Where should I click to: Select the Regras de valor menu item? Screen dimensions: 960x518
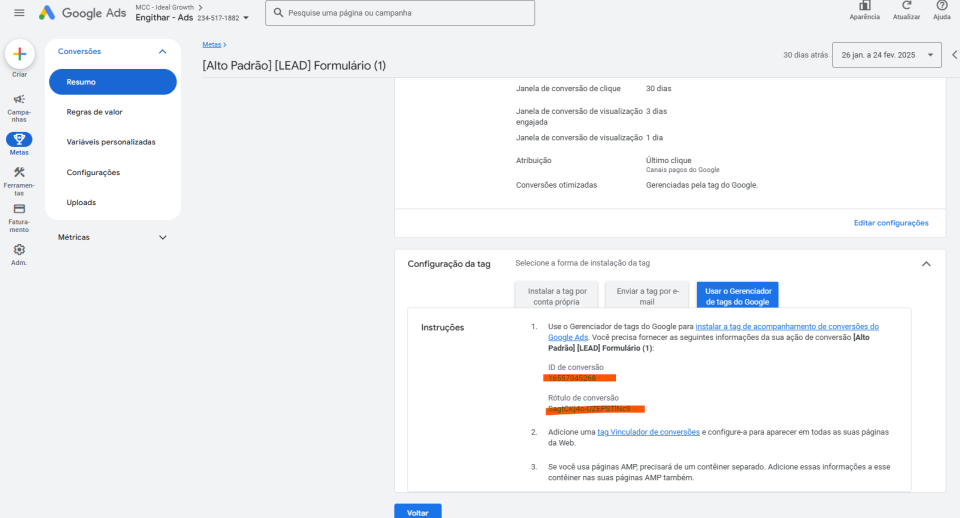pos(94,112)
